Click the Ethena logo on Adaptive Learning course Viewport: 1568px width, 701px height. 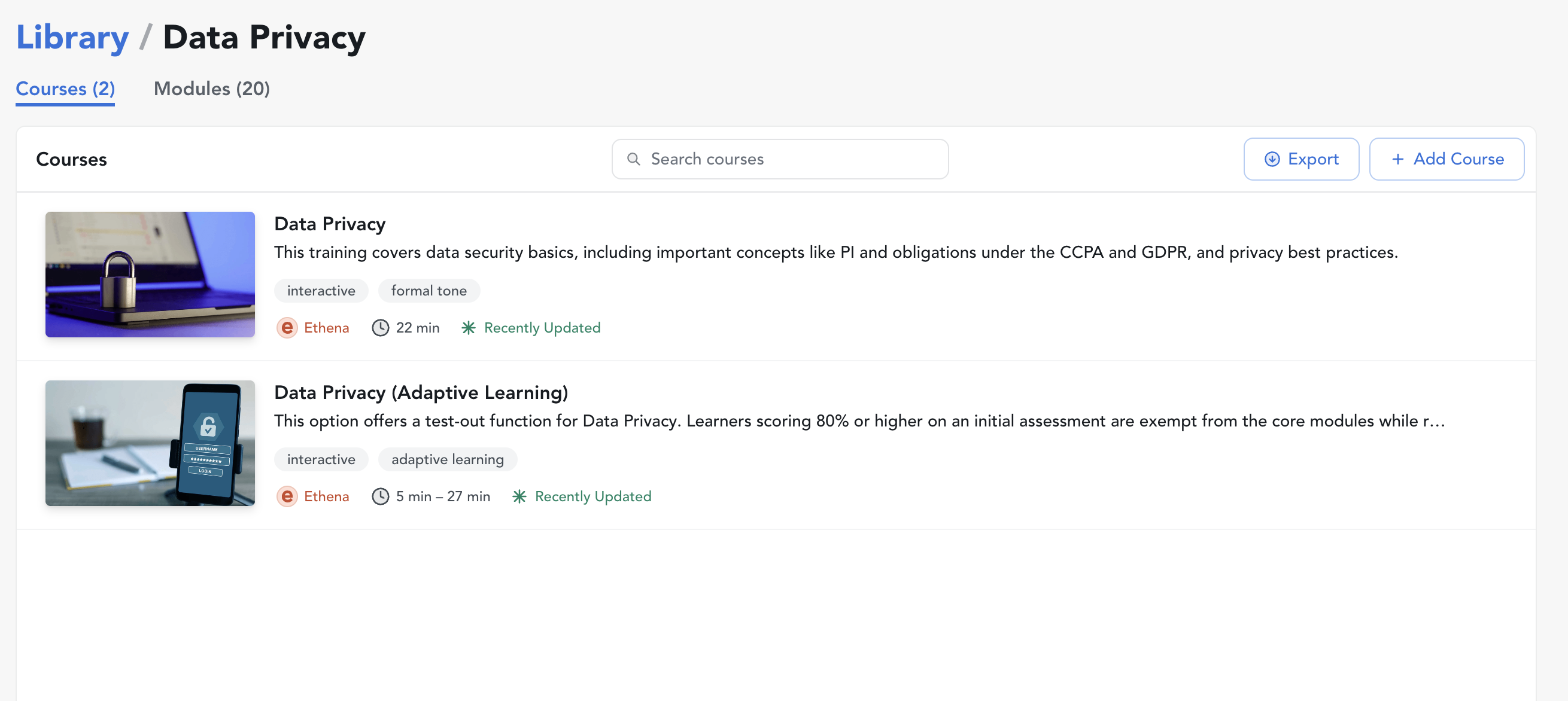[287, 496]
